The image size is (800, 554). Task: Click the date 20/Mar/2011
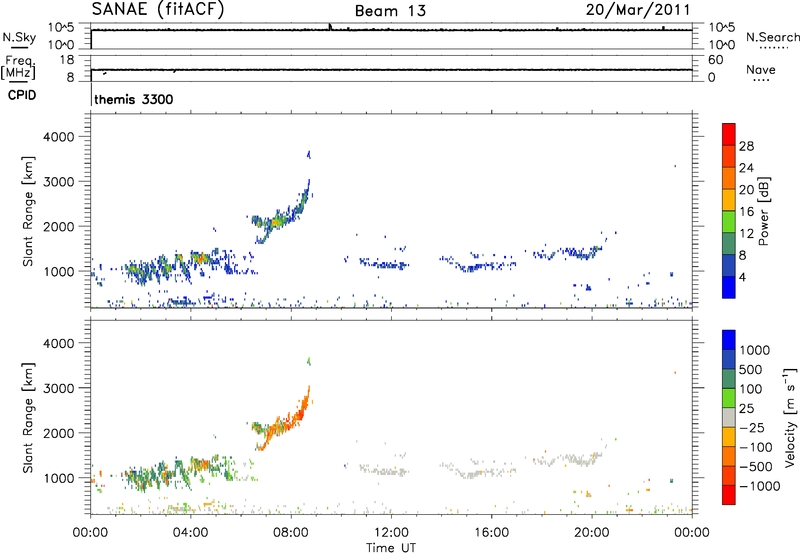(x=638, y=10)
